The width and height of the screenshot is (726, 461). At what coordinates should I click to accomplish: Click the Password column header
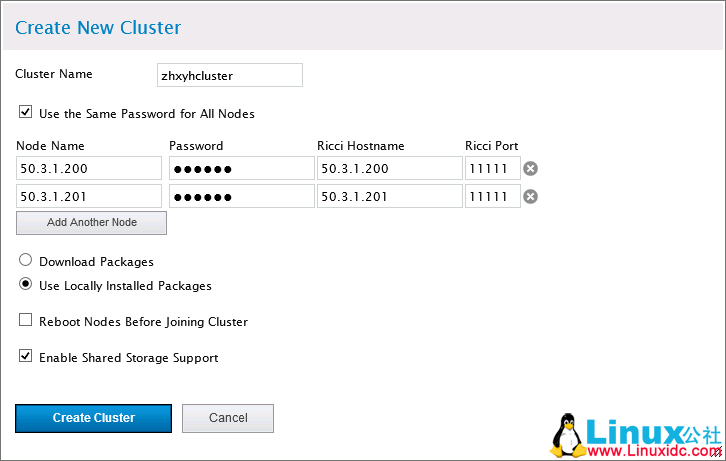(x=196, y=146)
